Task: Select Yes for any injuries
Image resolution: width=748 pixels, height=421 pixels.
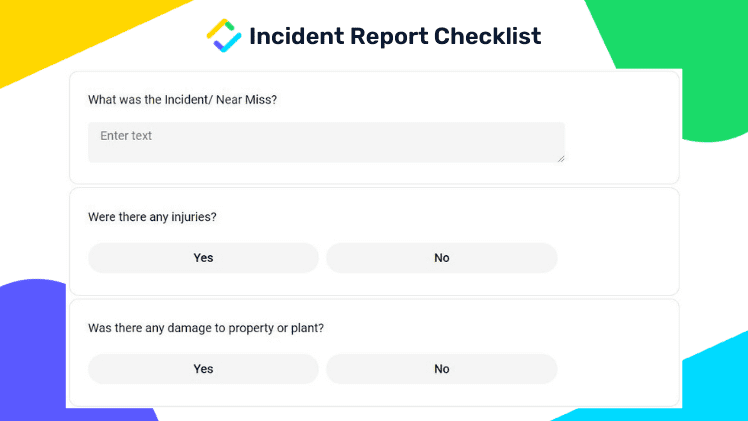Action: coord(203,258)
